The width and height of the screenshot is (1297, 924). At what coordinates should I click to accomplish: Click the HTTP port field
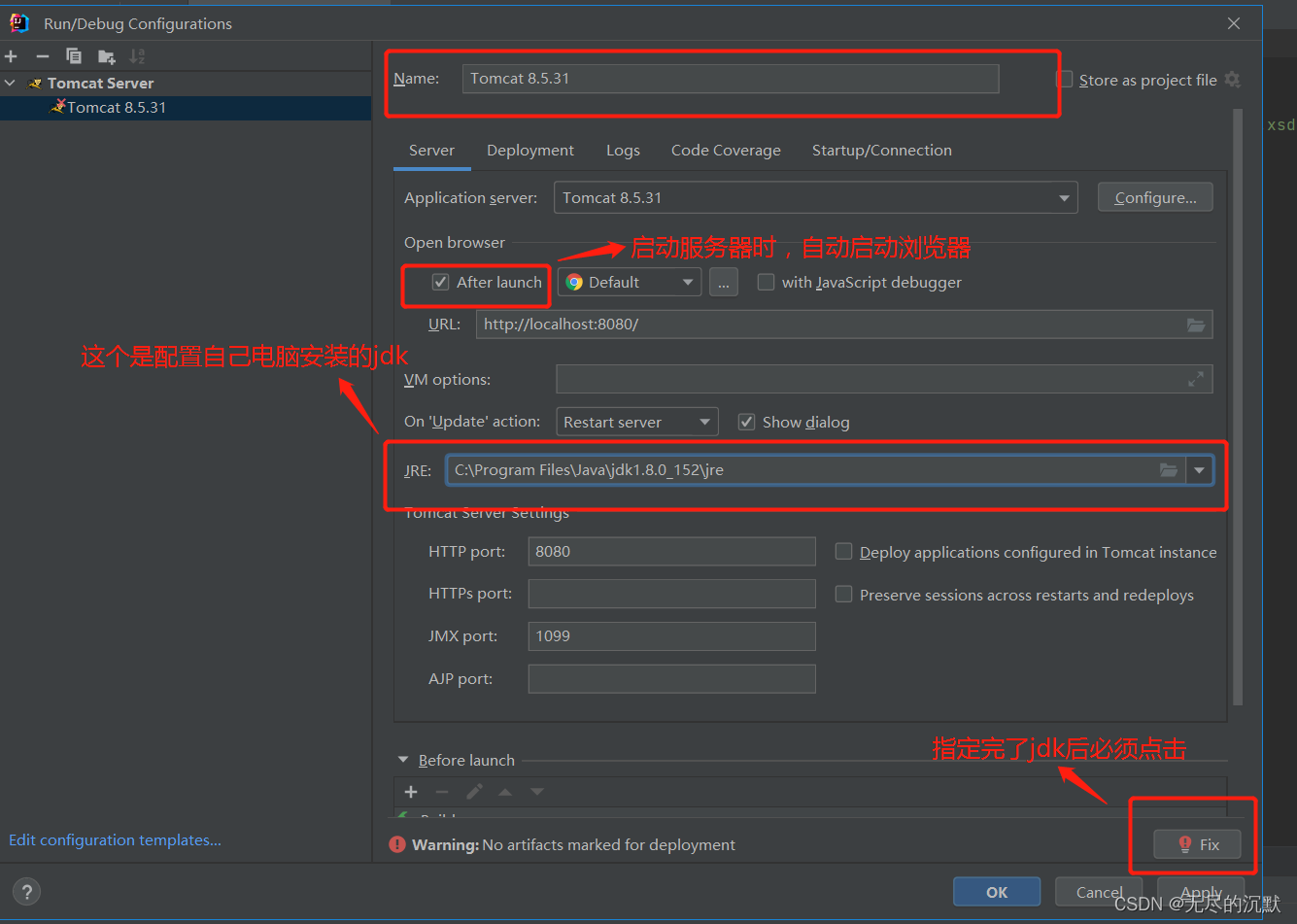click(671, 552)
